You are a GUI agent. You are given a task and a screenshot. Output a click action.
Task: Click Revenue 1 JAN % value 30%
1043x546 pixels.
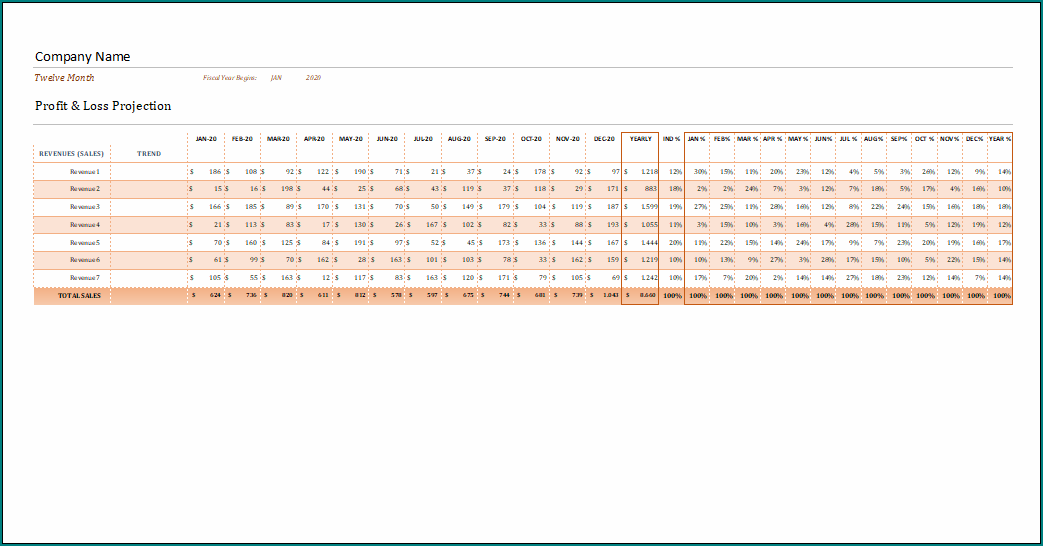[x=700, y=172]
